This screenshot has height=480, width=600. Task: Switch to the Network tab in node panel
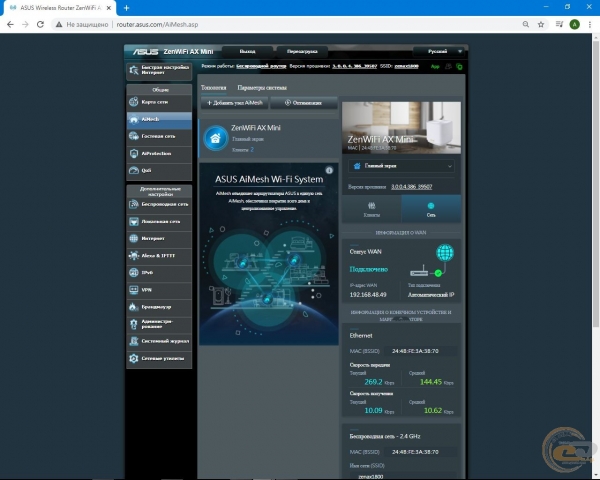pyautogui.click(x=431, y=209)
